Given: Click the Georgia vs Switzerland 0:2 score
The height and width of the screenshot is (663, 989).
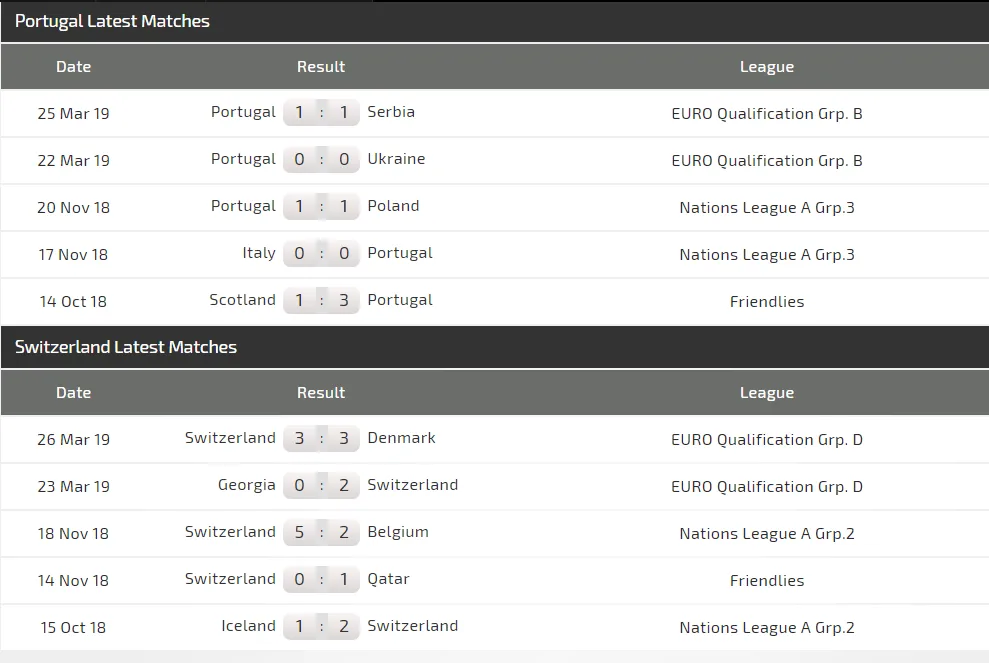Looking at the screenshot, I should point(321,486).
